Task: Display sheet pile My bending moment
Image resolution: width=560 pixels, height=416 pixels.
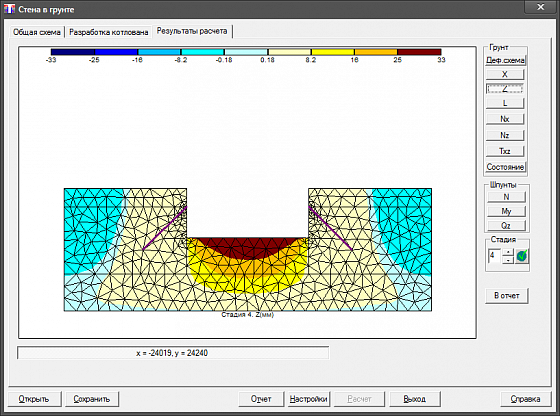Action: [x=506, y=211]
